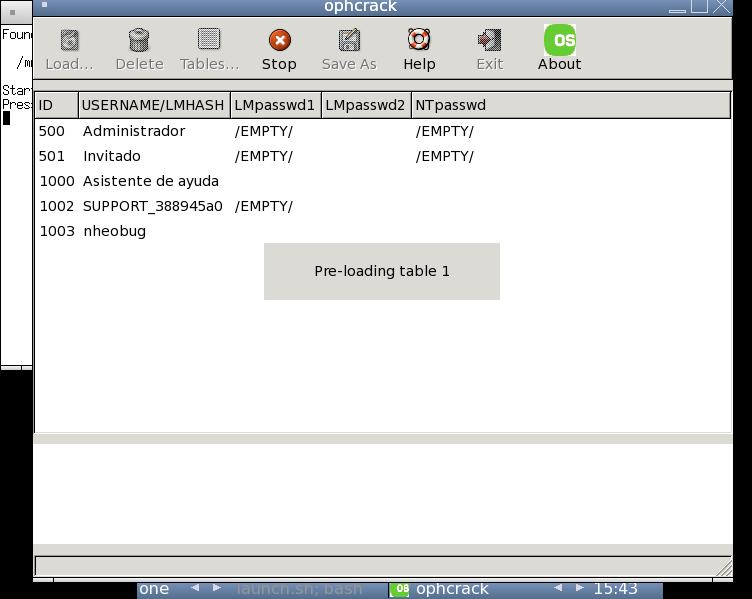
Task: Select the Administrador user row
Action: [x=383, y=131]
